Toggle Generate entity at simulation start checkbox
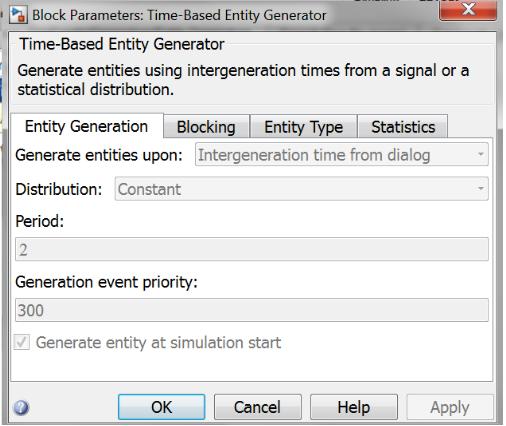This screenshot has width=506, height=426. [22, 342]
